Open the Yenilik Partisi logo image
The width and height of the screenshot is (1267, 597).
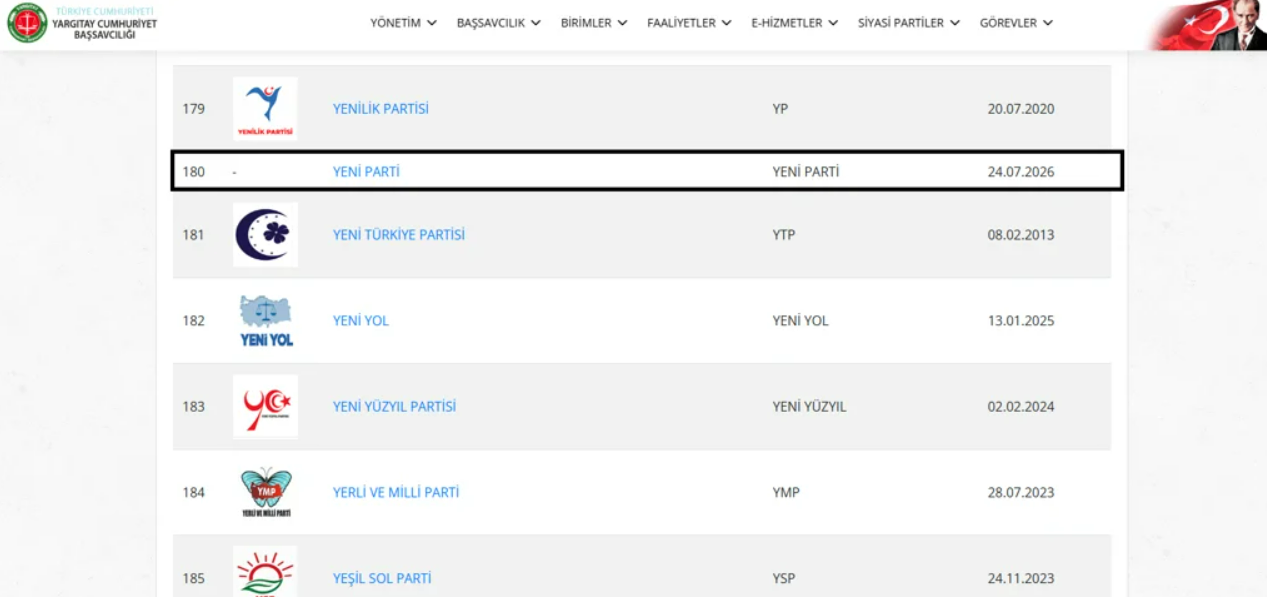click(x=265, y=108)
